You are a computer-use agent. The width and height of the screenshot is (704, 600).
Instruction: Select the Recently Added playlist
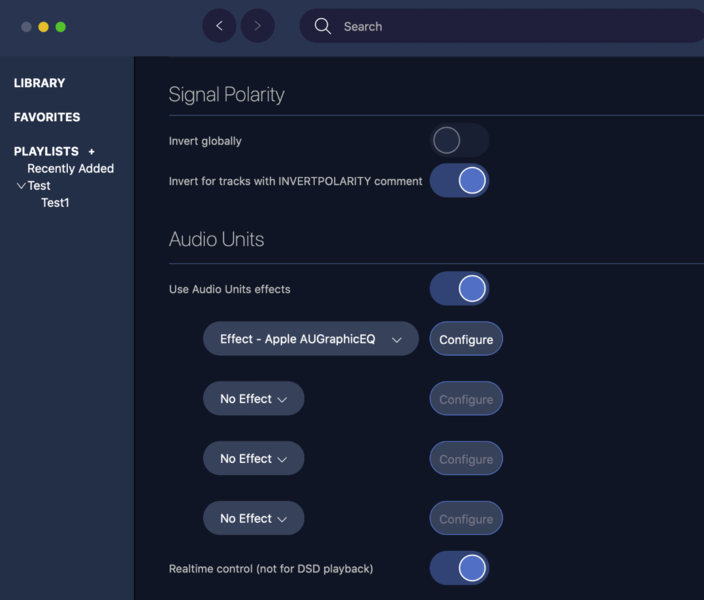point(70,169)
